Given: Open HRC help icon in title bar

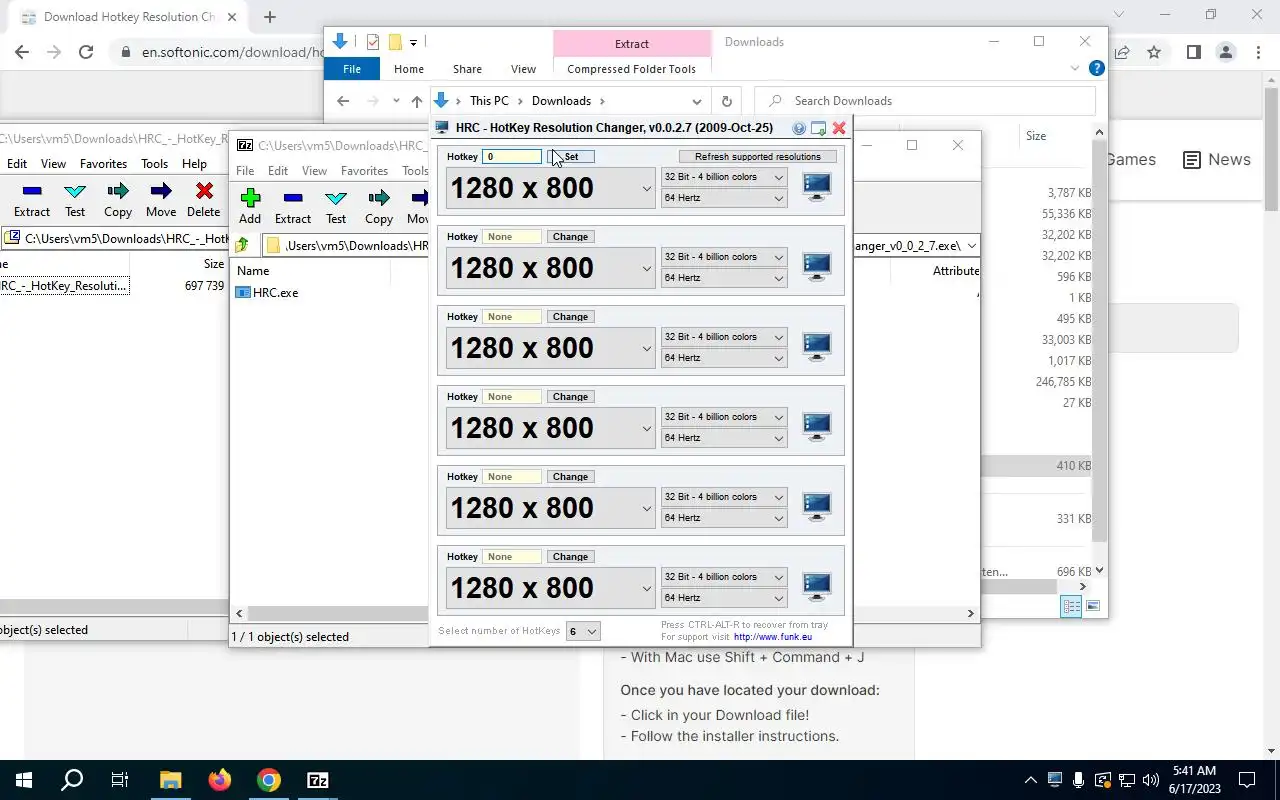Looking at the screenshot, I should (798, 128).
